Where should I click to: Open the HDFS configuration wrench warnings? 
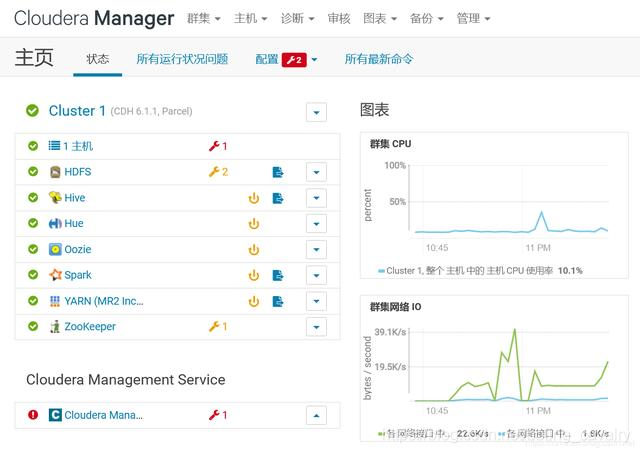click(218, 172)
